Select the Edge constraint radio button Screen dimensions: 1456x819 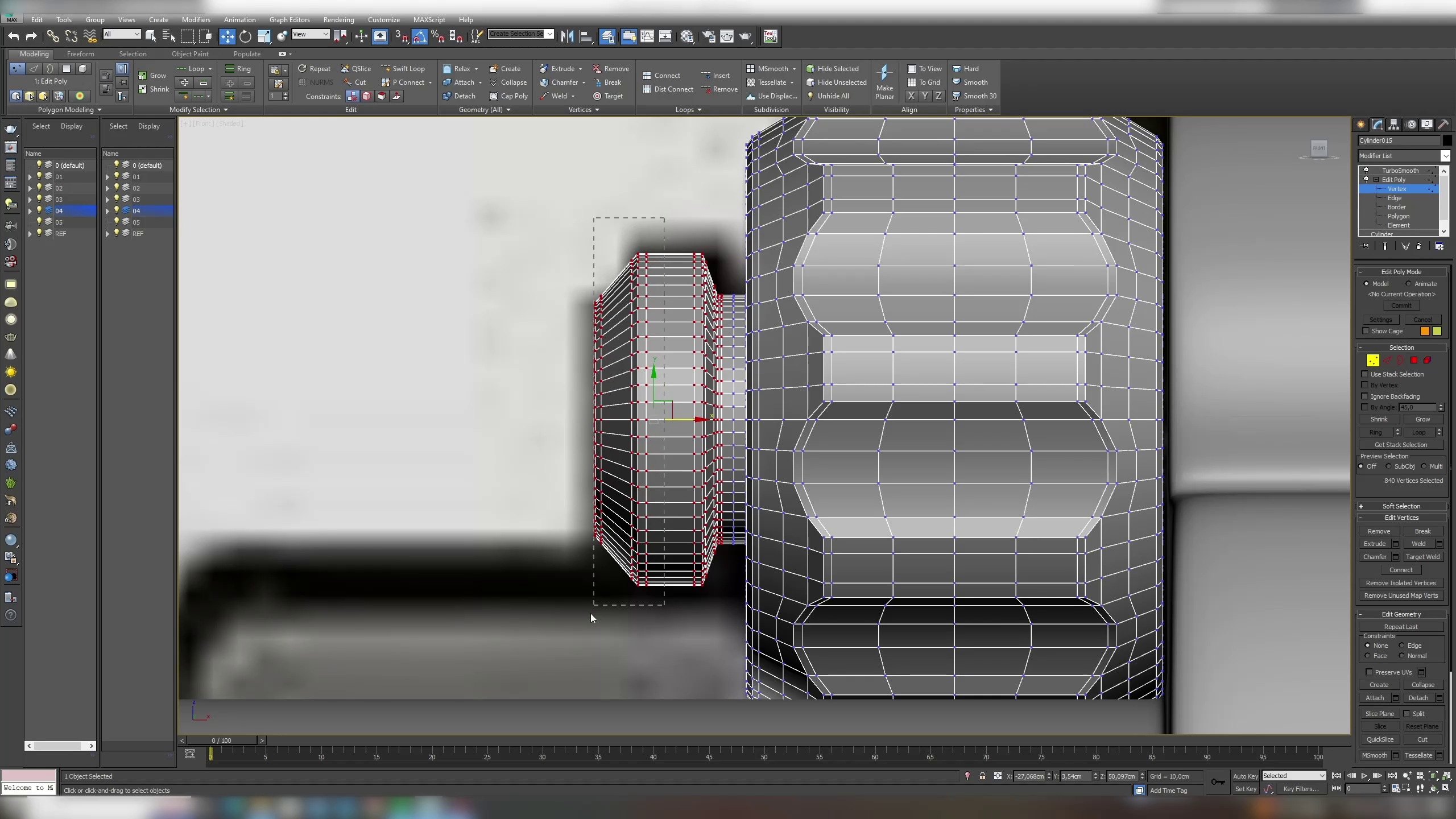[1402, 646]
